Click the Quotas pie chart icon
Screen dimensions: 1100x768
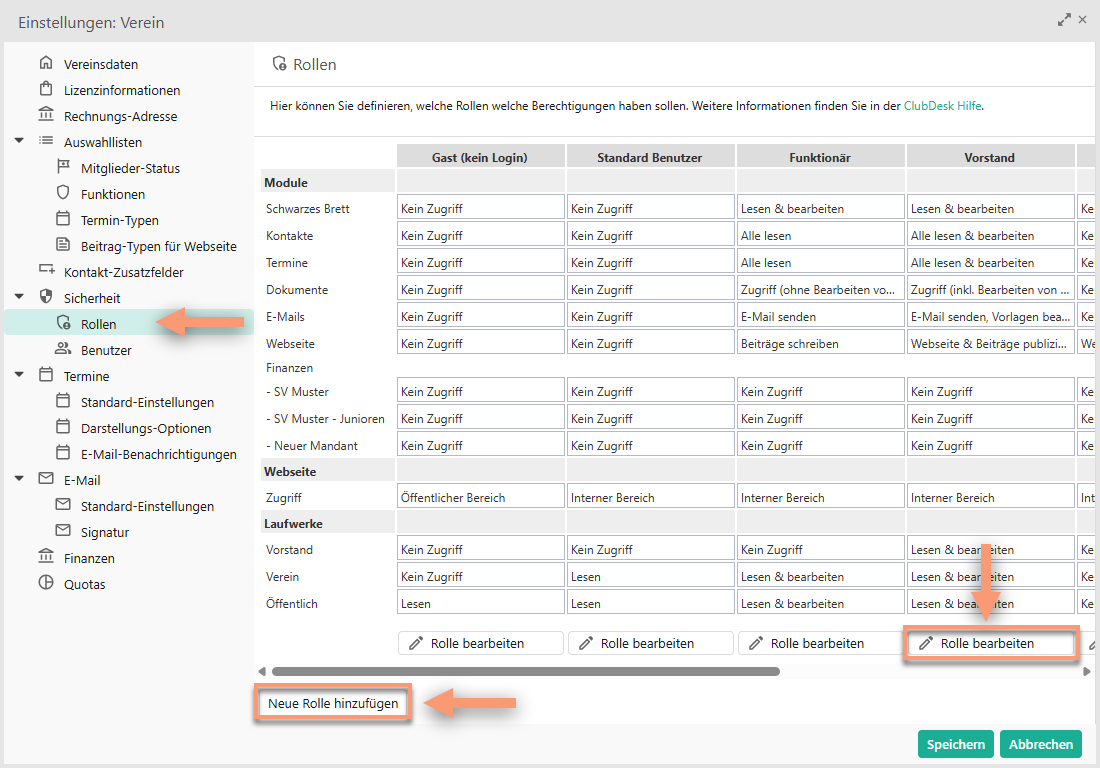click(x=46, y=583)
